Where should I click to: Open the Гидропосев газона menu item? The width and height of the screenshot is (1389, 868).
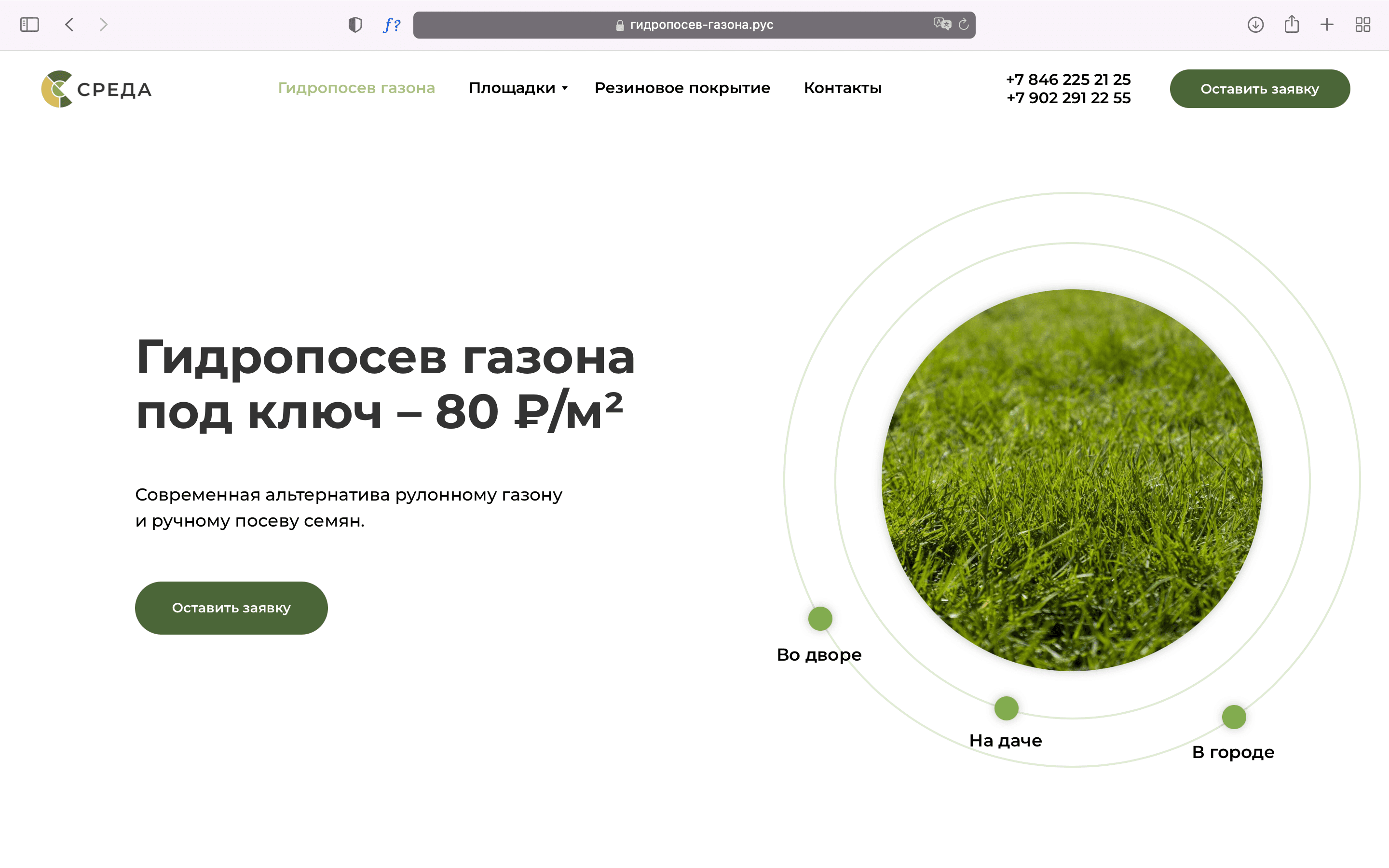point(356,88)
